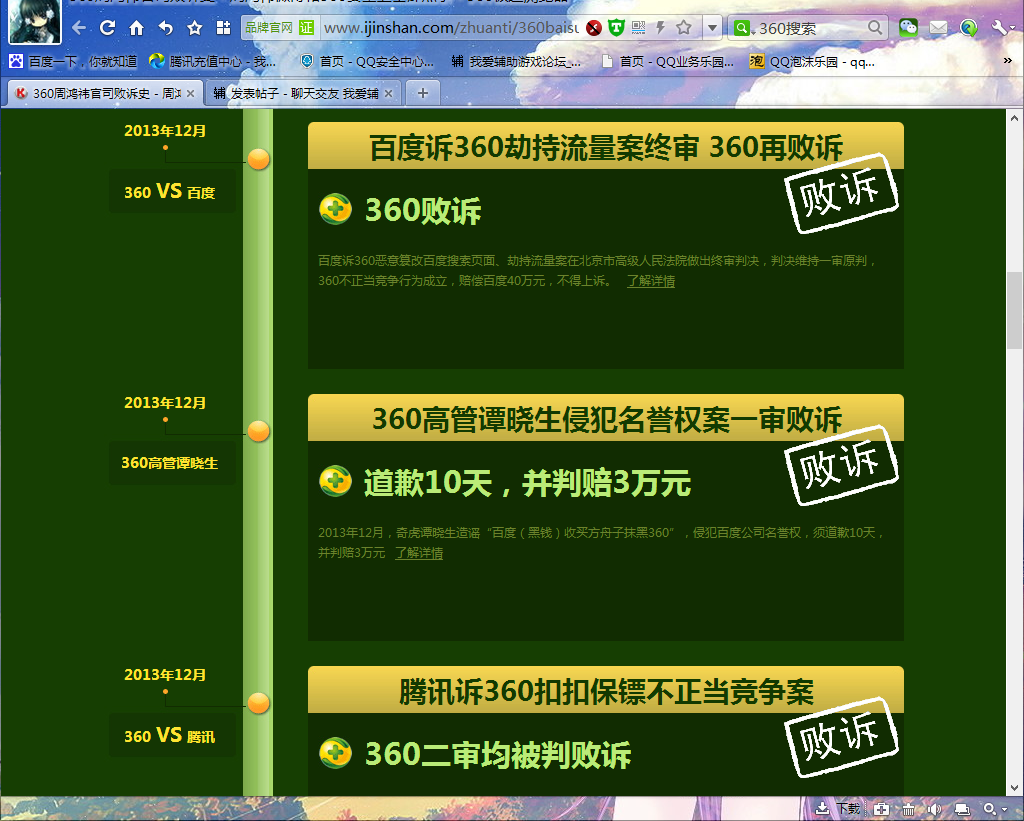Bookmark page with address bar star
1024x821 pixels.
click(684, 27)
